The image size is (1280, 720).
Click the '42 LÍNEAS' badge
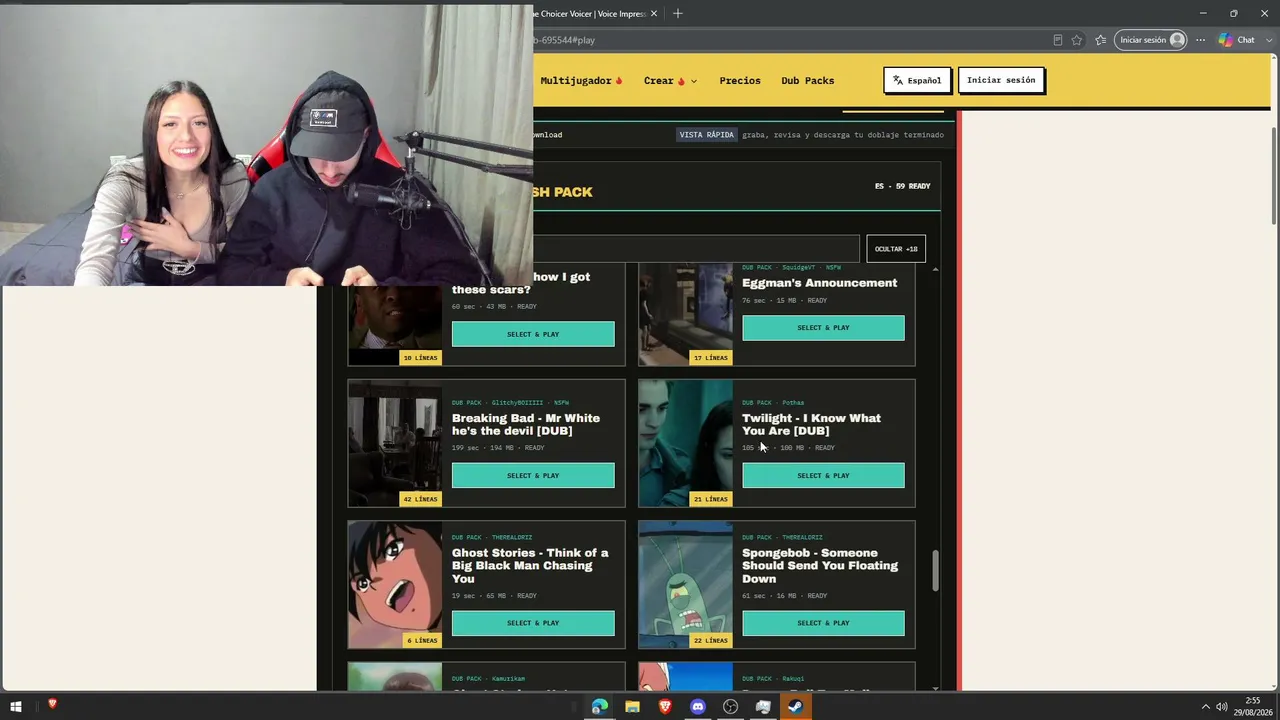click(420, 499)
